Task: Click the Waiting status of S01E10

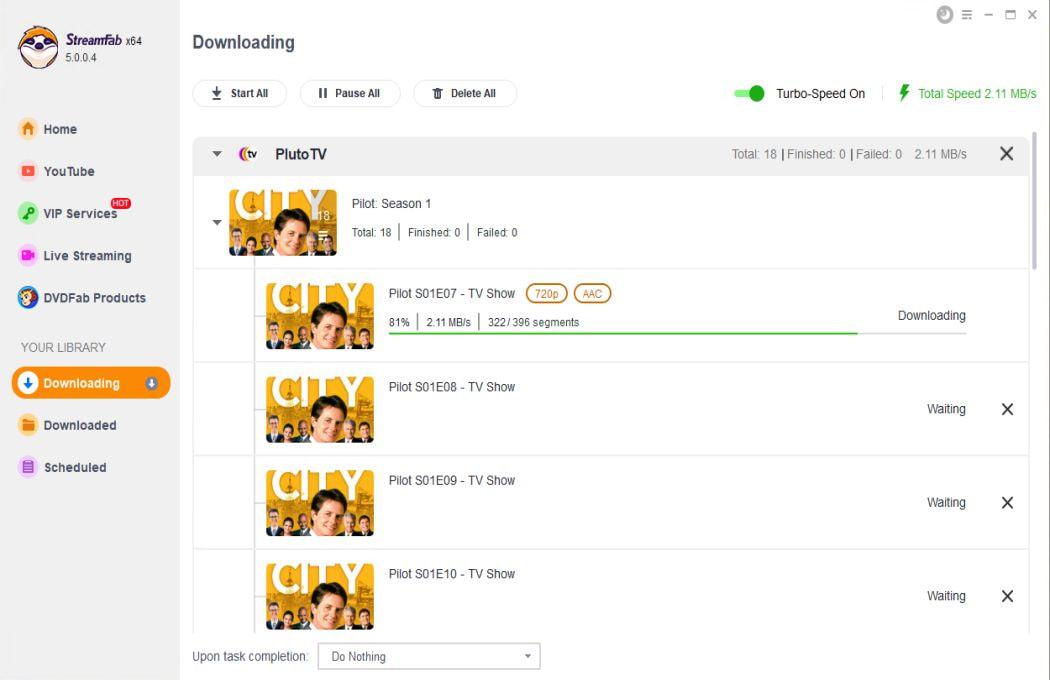Action: (x=946, y=596)
